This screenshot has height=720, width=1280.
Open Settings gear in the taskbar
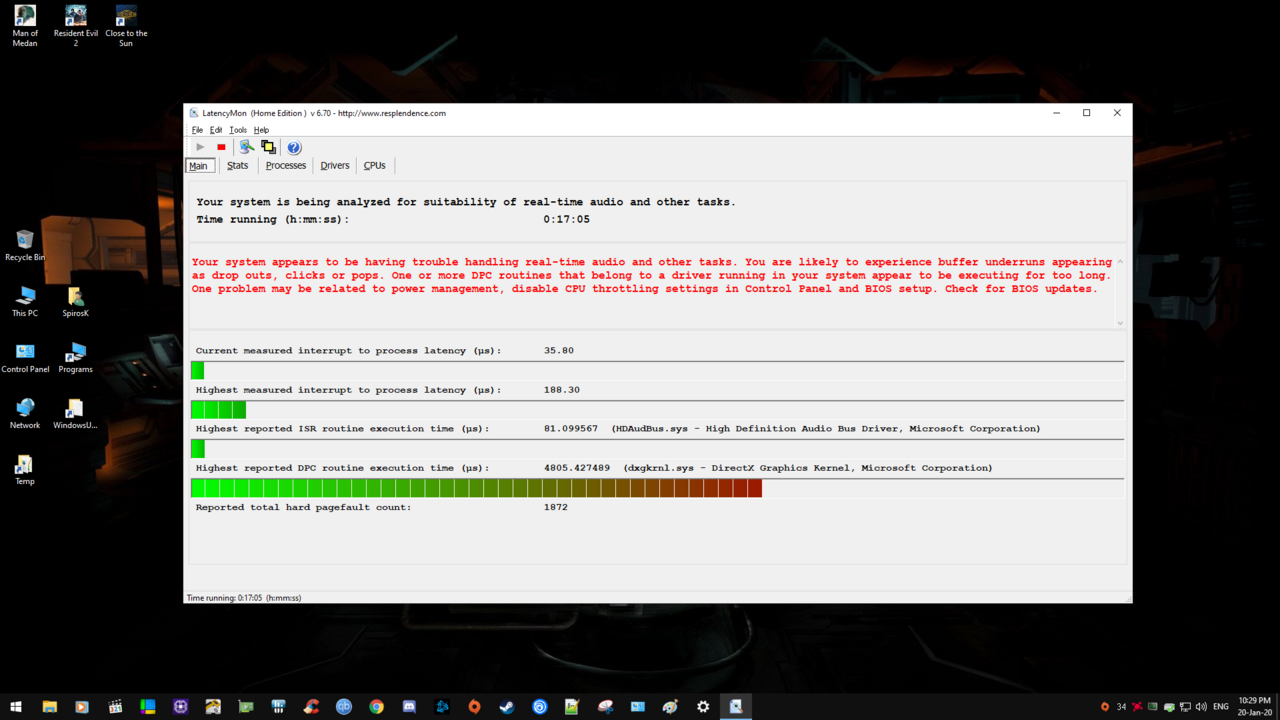[x=703, y=706]
